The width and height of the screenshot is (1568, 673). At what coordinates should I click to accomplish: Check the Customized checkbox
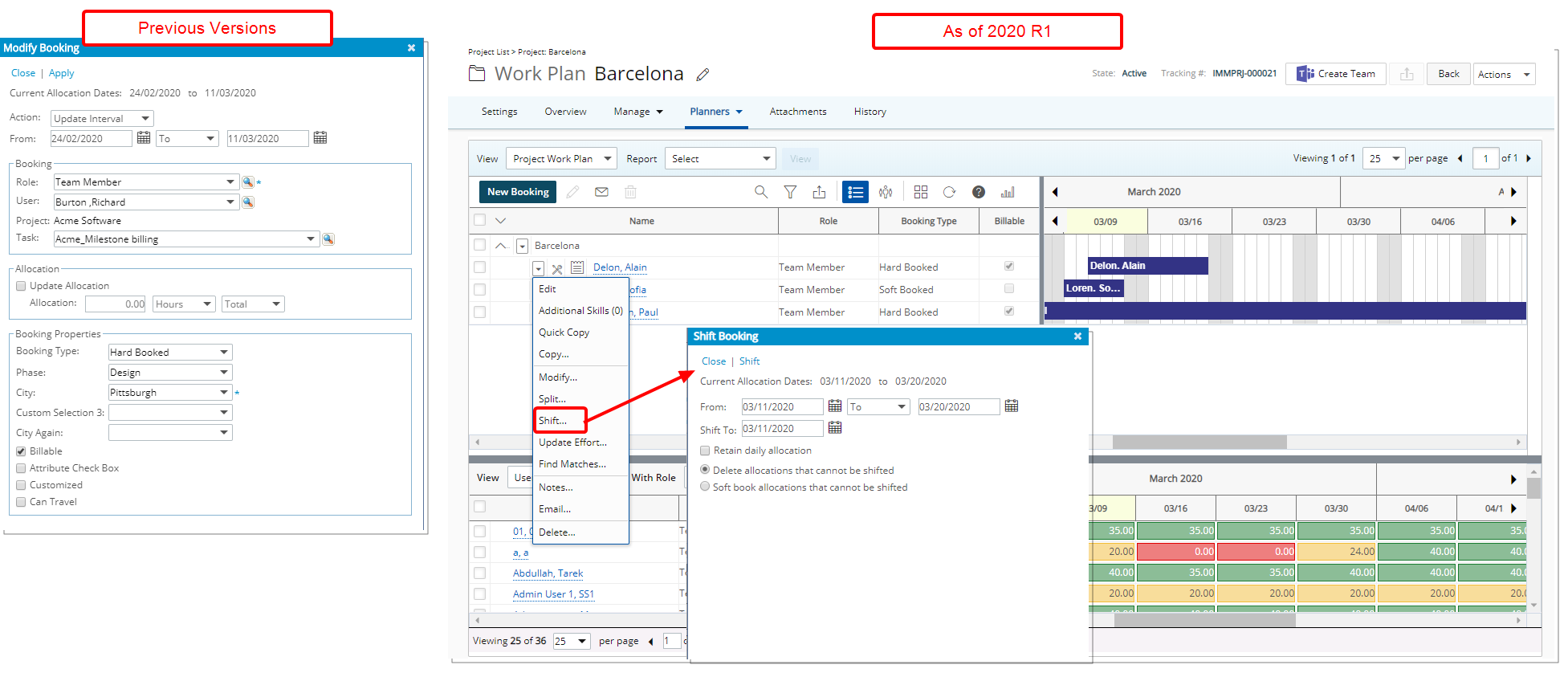pos(21,485)
